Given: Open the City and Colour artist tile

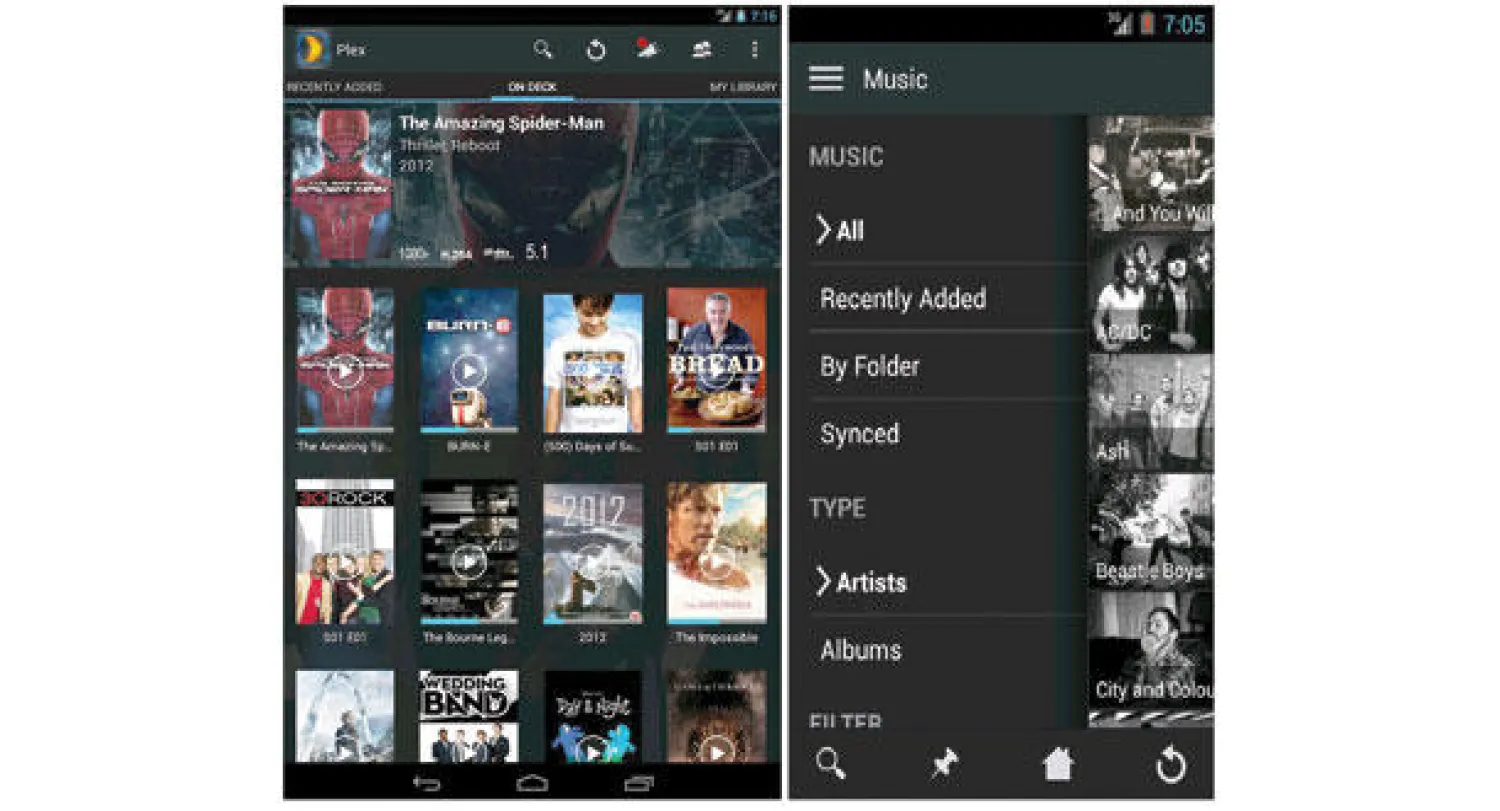Looking at the screenshot, I should tap(1151, 650).
